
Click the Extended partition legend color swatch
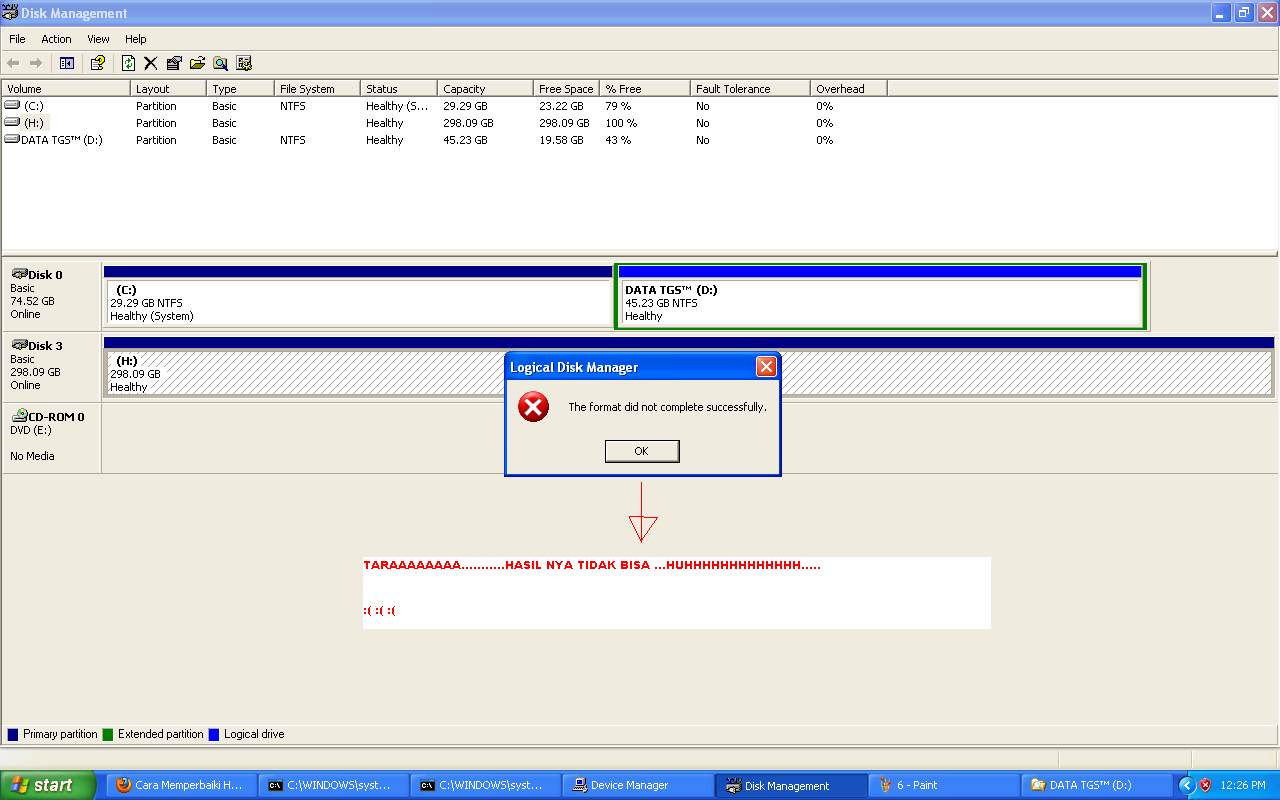coord(109,734)
